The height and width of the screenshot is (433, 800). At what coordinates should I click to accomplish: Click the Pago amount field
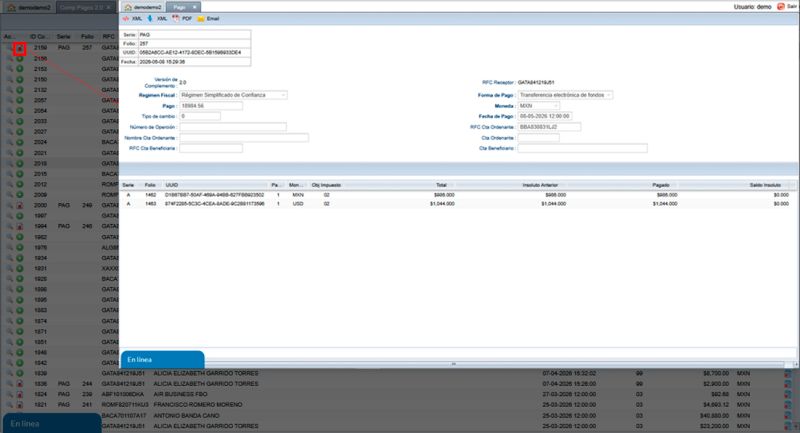211,106
